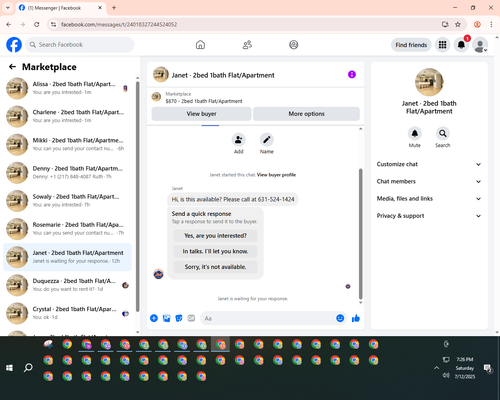
Task: Open the Facebook home icon
Action: tap(200, 45)
